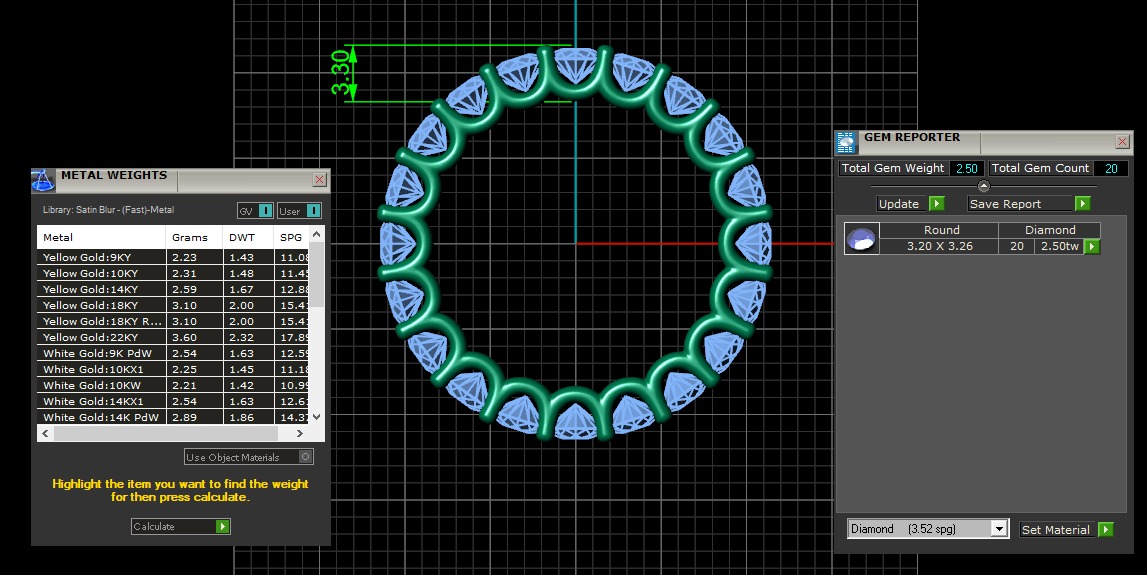Select the Yellow Gold:10KY row
Viewport: 1147px width, 575px height.
pos(173,274)
